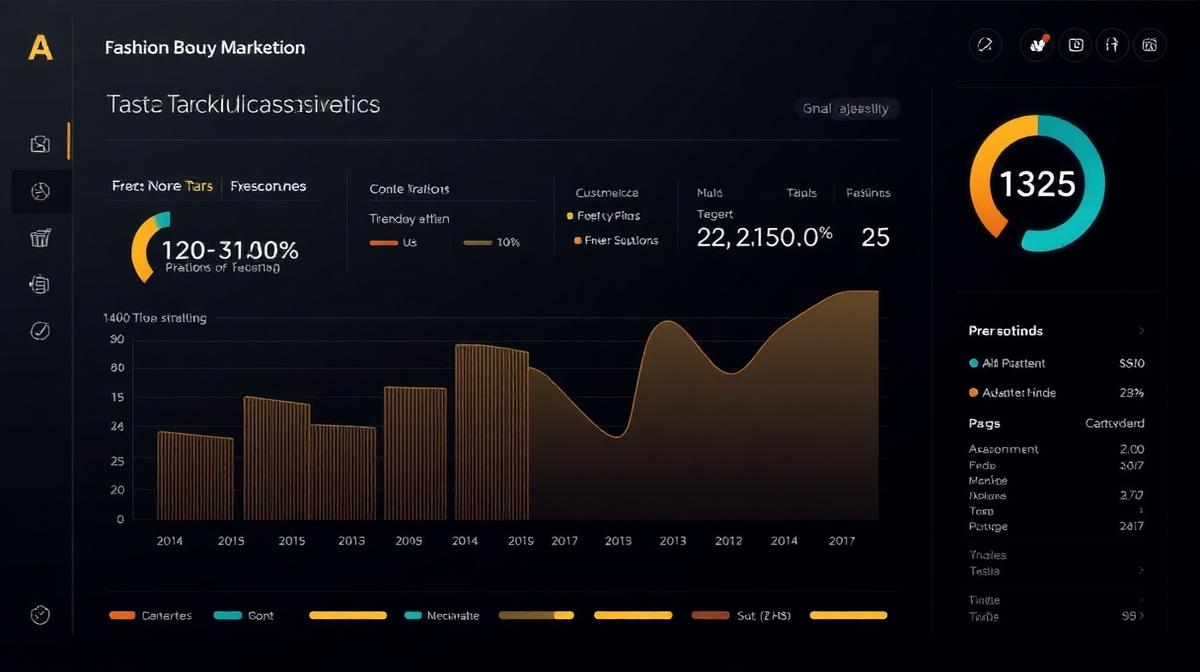Switch to the 'Fxesconnes' tab

pos(268,186)
